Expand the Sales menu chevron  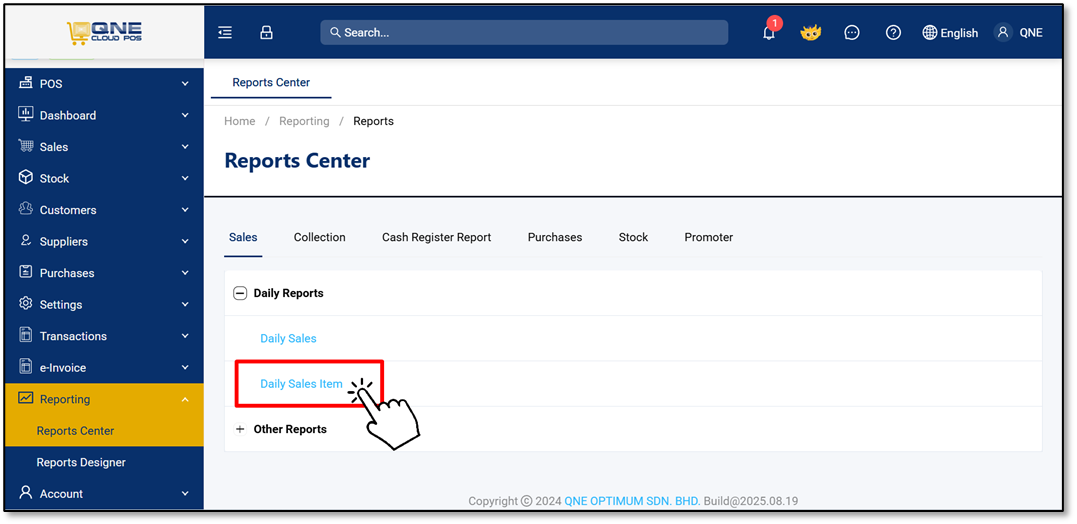coord(185,147)
